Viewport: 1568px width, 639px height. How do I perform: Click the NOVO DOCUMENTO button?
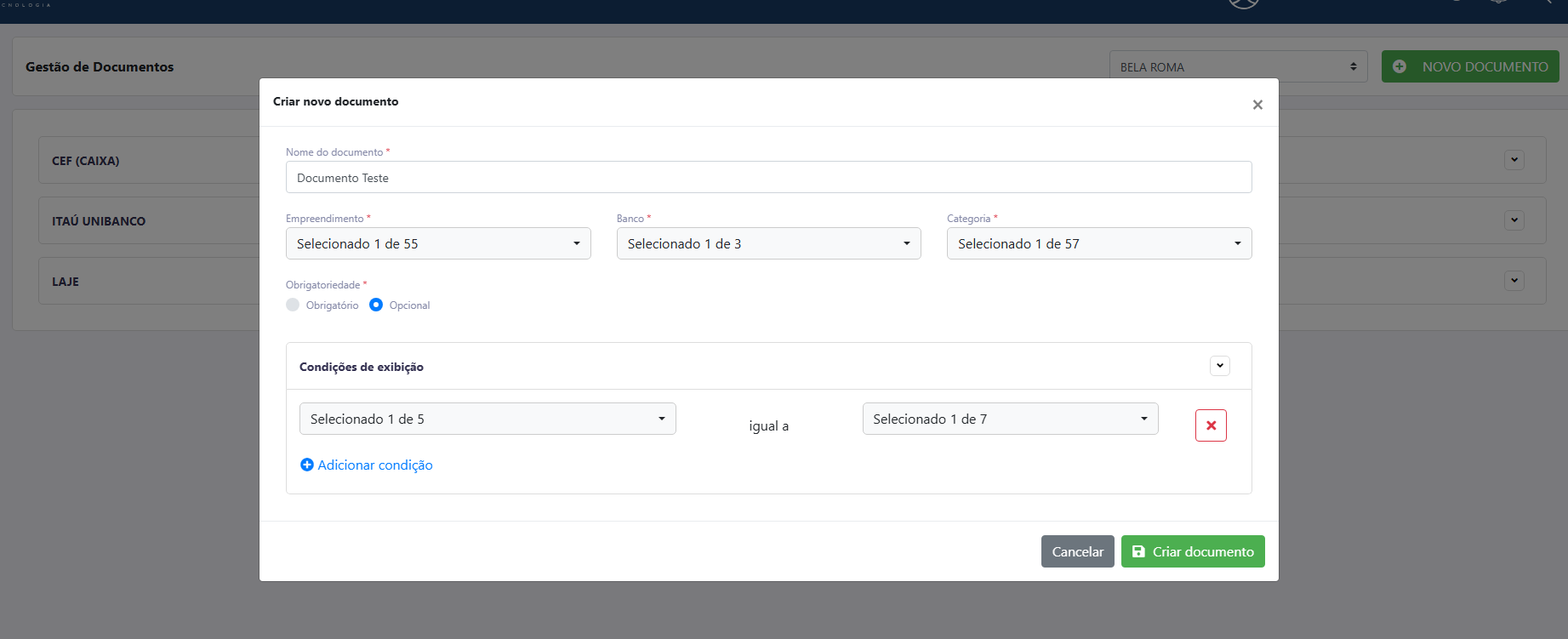(x=1470, y=66)
